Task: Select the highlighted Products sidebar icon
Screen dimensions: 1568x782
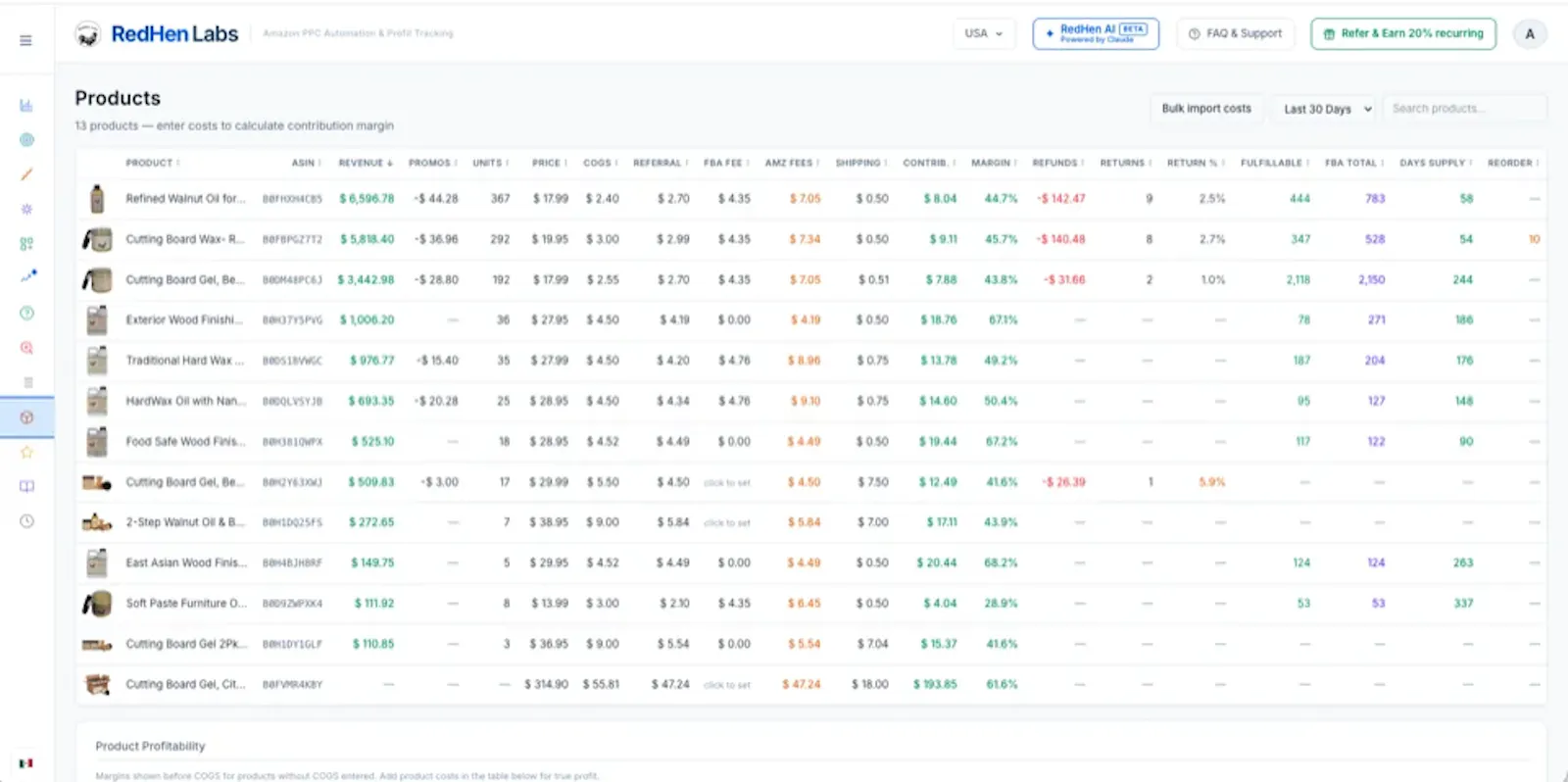Action: pyautogui.click(x=26, y=417)
